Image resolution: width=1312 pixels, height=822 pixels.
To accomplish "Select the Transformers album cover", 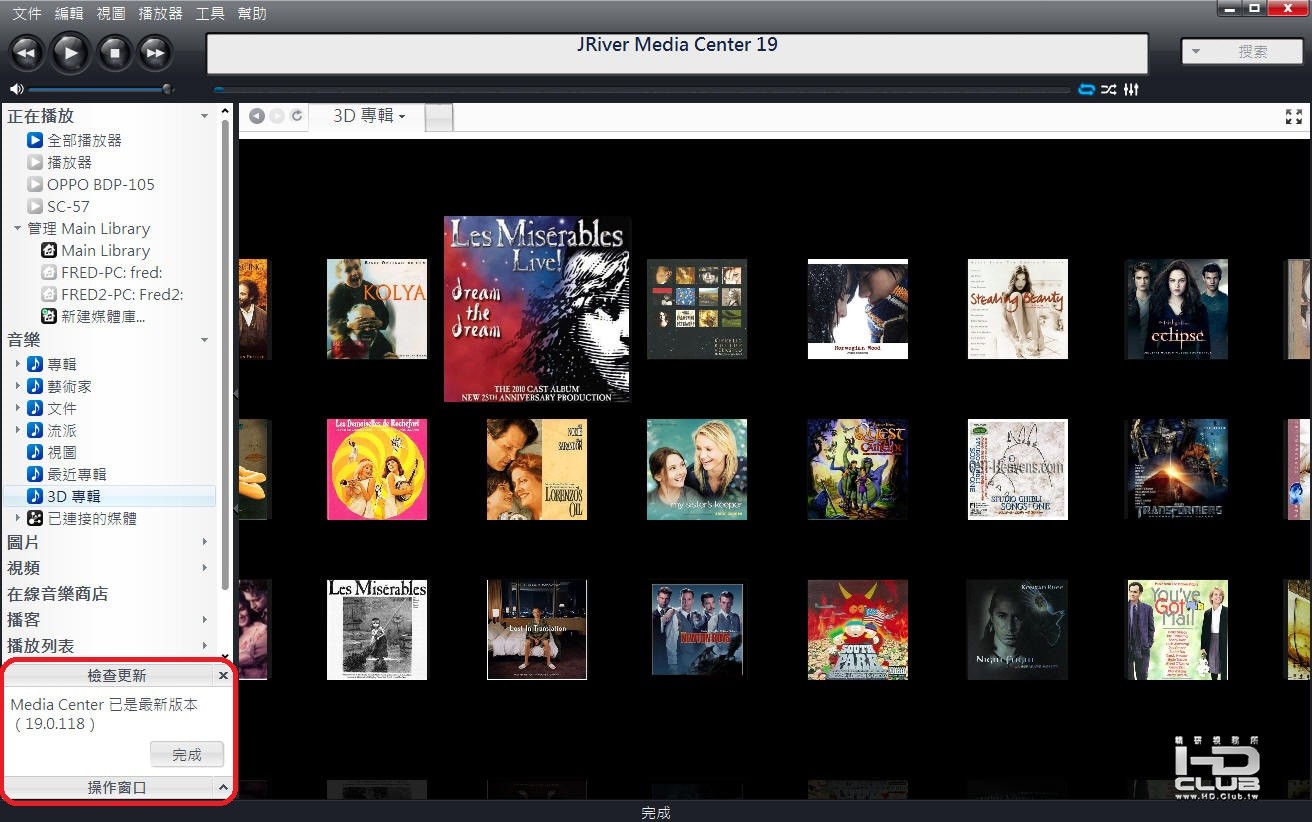I will point(1178,469).
